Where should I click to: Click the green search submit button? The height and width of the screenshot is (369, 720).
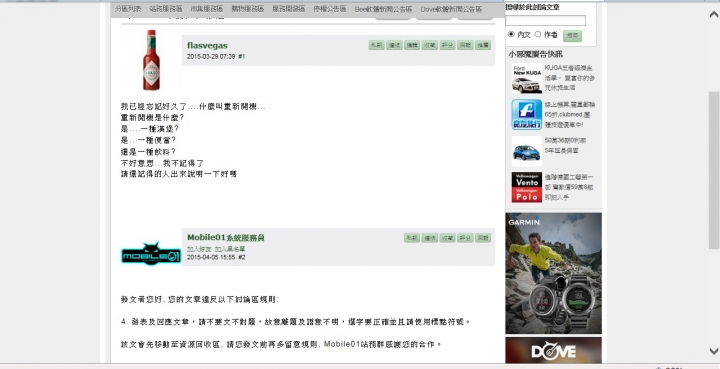click(x=572, y=35)
